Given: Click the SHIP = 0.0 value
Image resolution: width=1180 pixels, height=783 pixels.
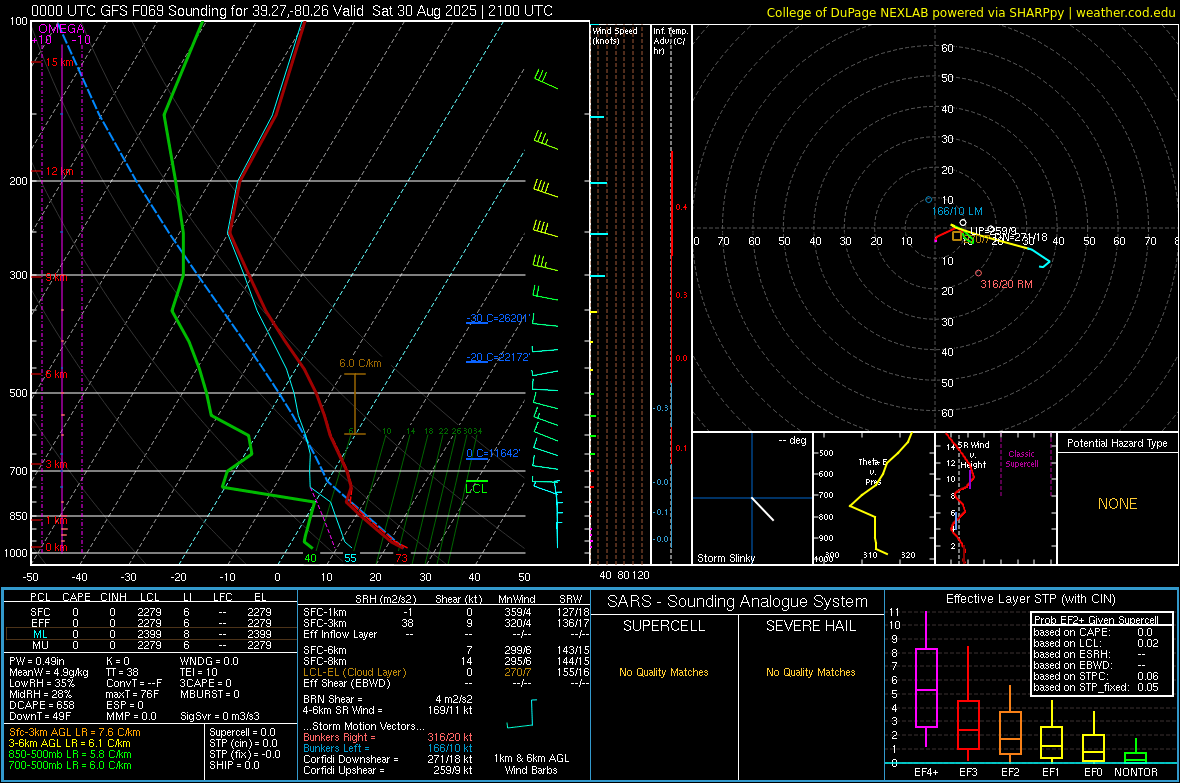Looking at the screenshot, I should pyautogui.click(x=234, y=766).
